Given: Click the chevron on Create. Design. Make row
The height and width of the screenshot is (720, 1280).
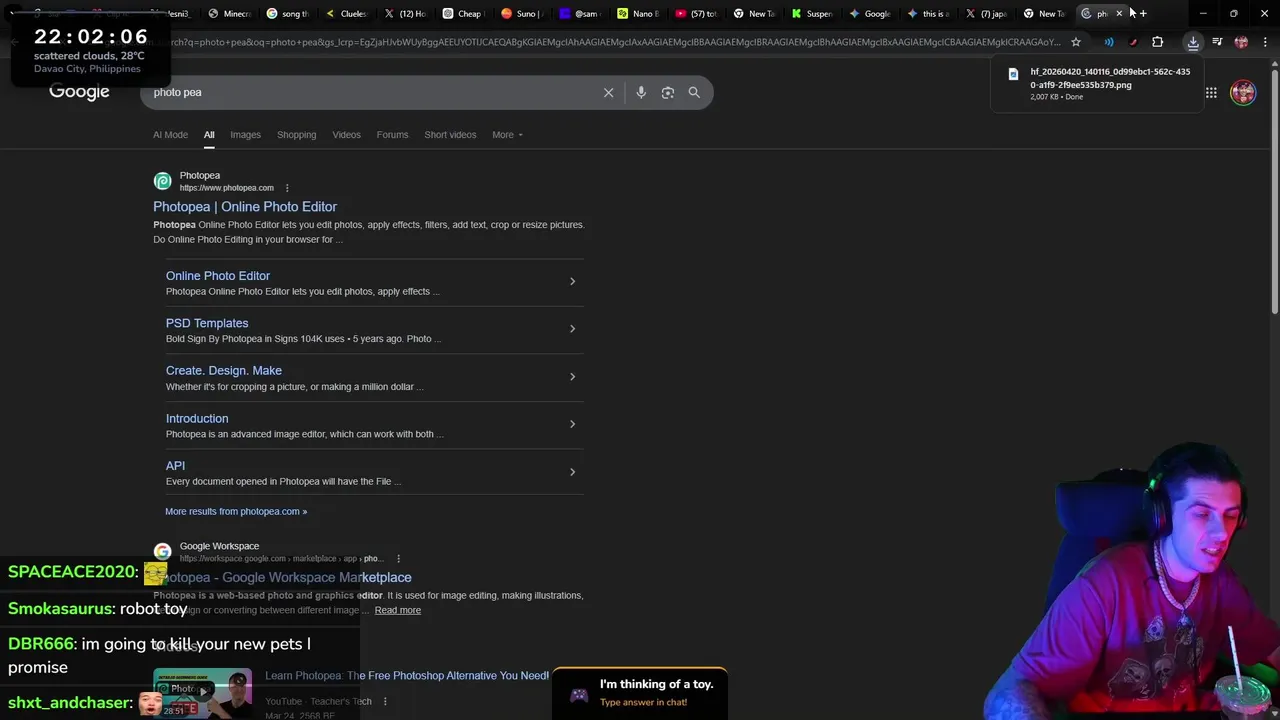Looking at the screenshot, I should click(x=572, y=377).
